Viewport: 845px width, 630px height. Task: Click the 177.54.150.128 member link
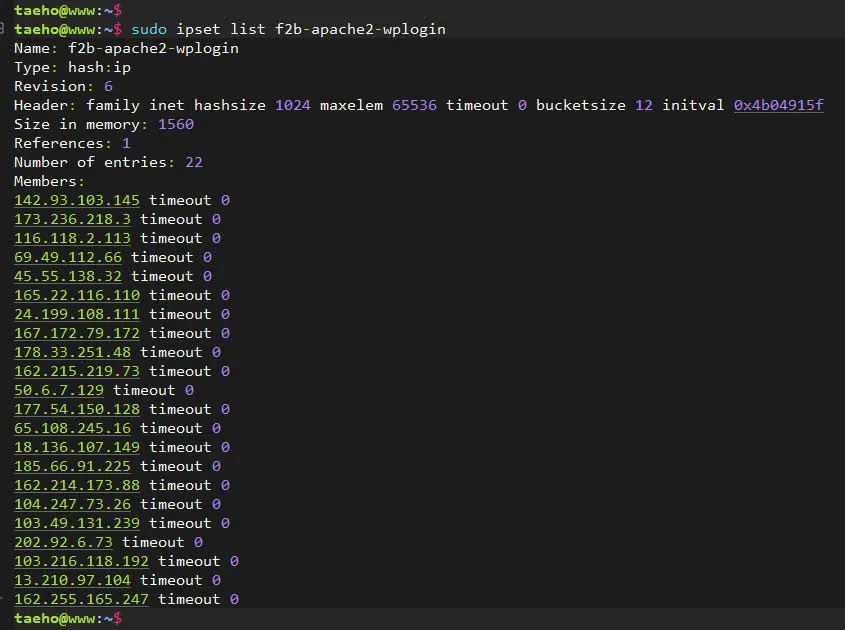coord(77,409)
